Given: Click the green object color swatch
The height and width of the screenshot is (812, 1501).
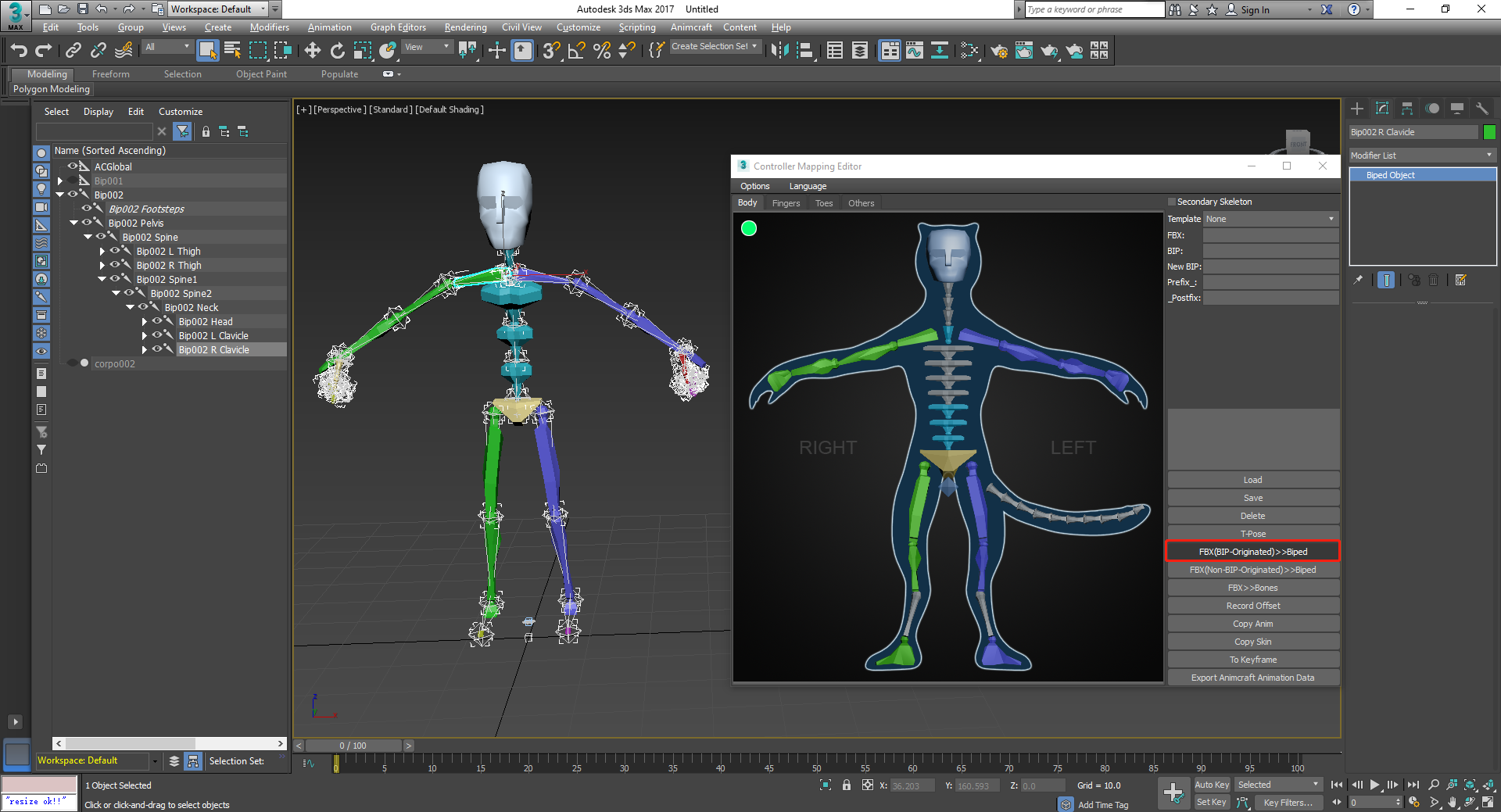Looking at the screenshot, I should [1489, 132].
